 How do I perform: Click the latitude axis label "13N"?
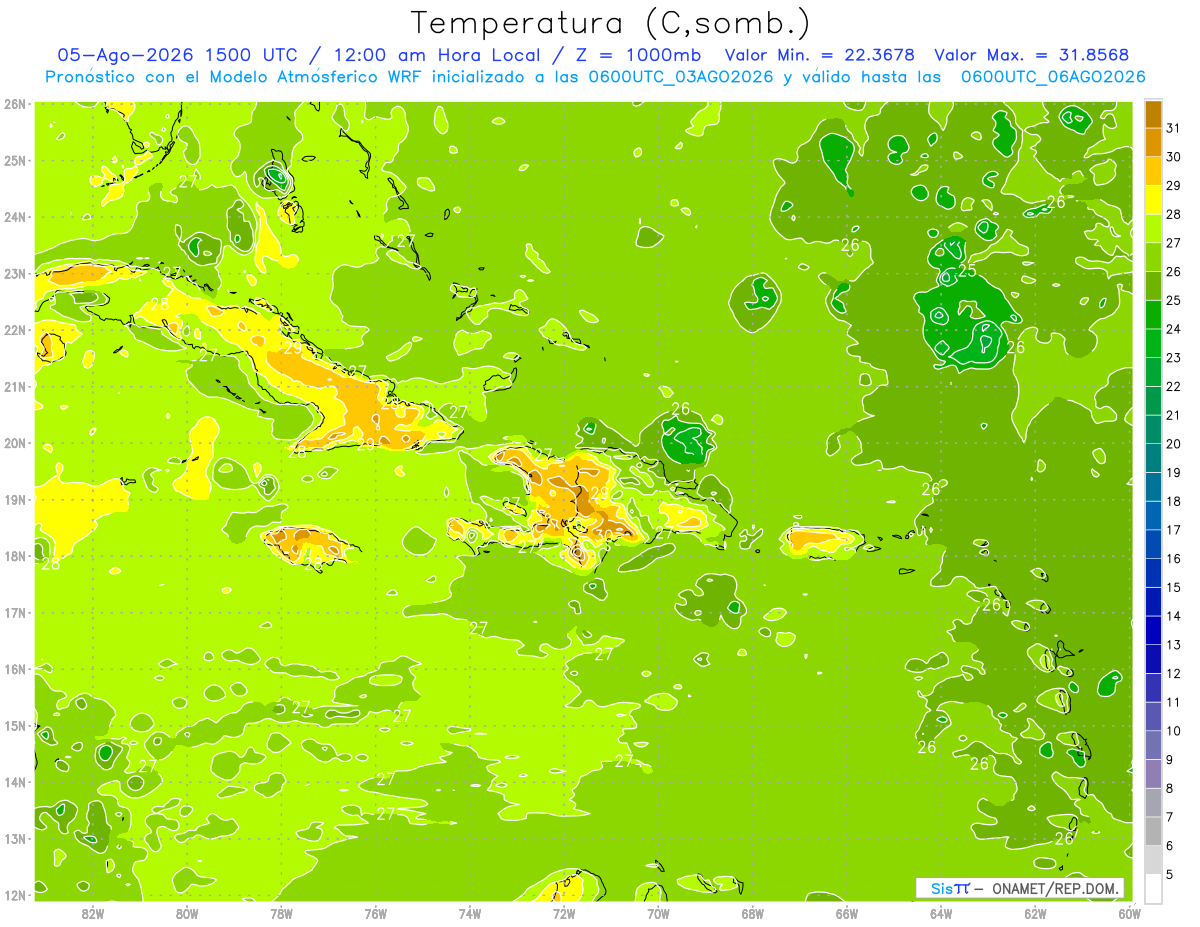(x=14, y=838)
